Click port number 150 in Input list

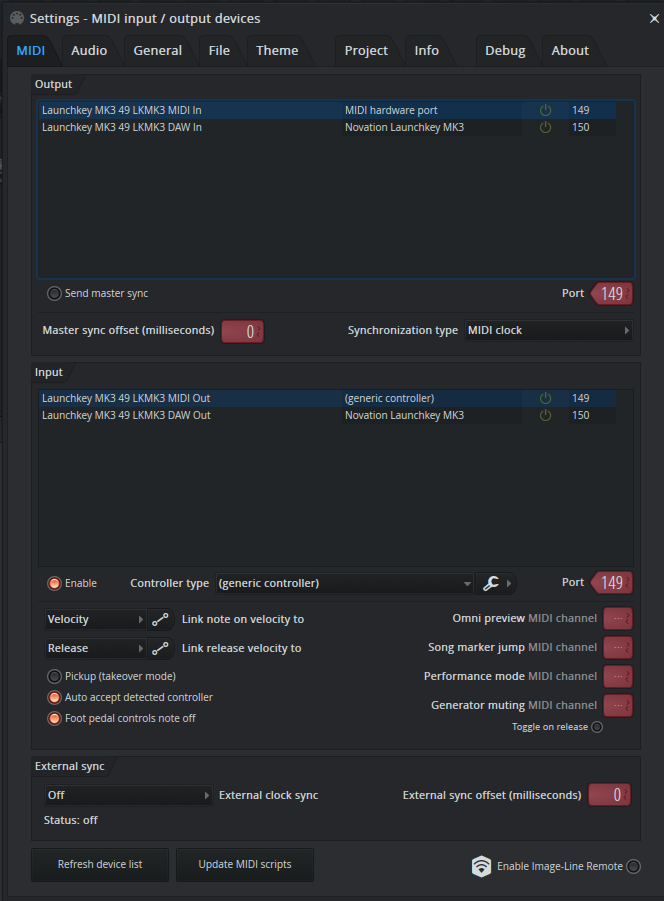[581, 415]
